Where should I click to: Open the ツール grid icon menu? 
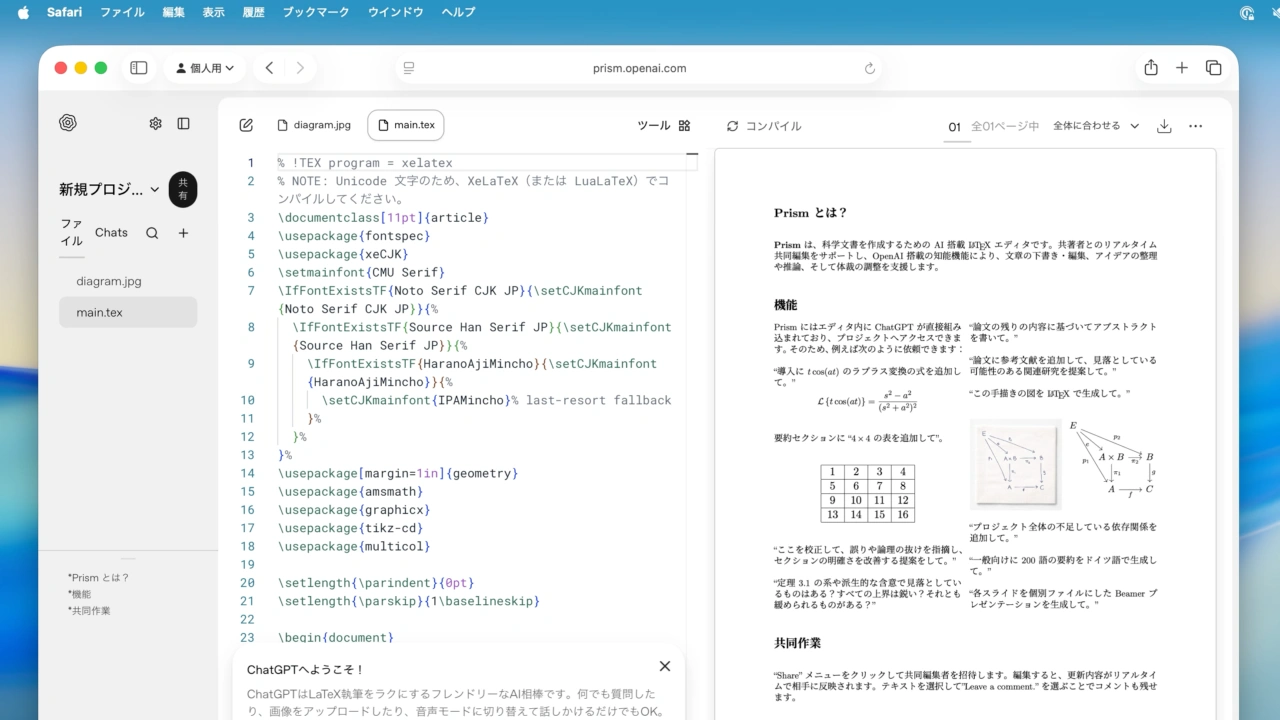click(684, 126)
